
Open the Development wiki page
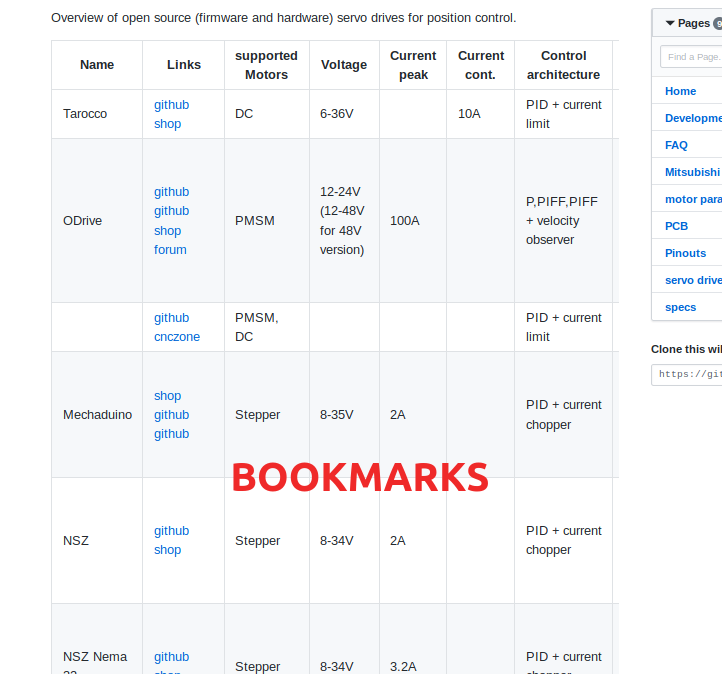[x=693, y=118]
